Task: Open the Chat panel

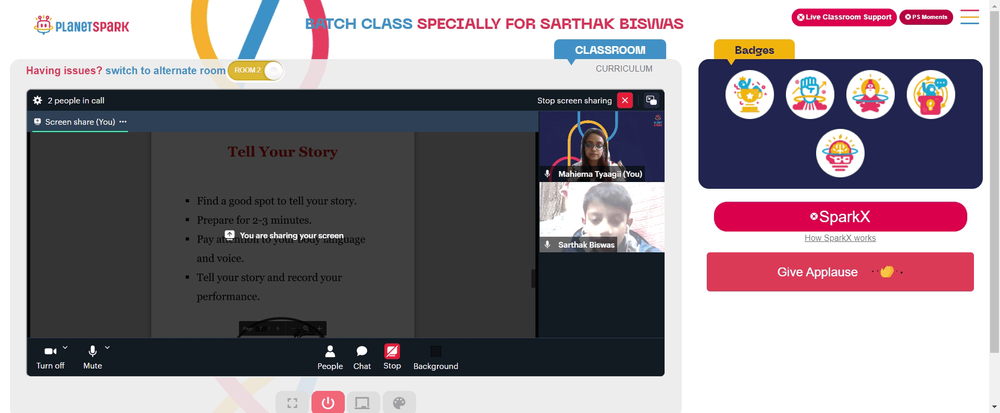Action: pyautogui.click(x=362, y=358)
